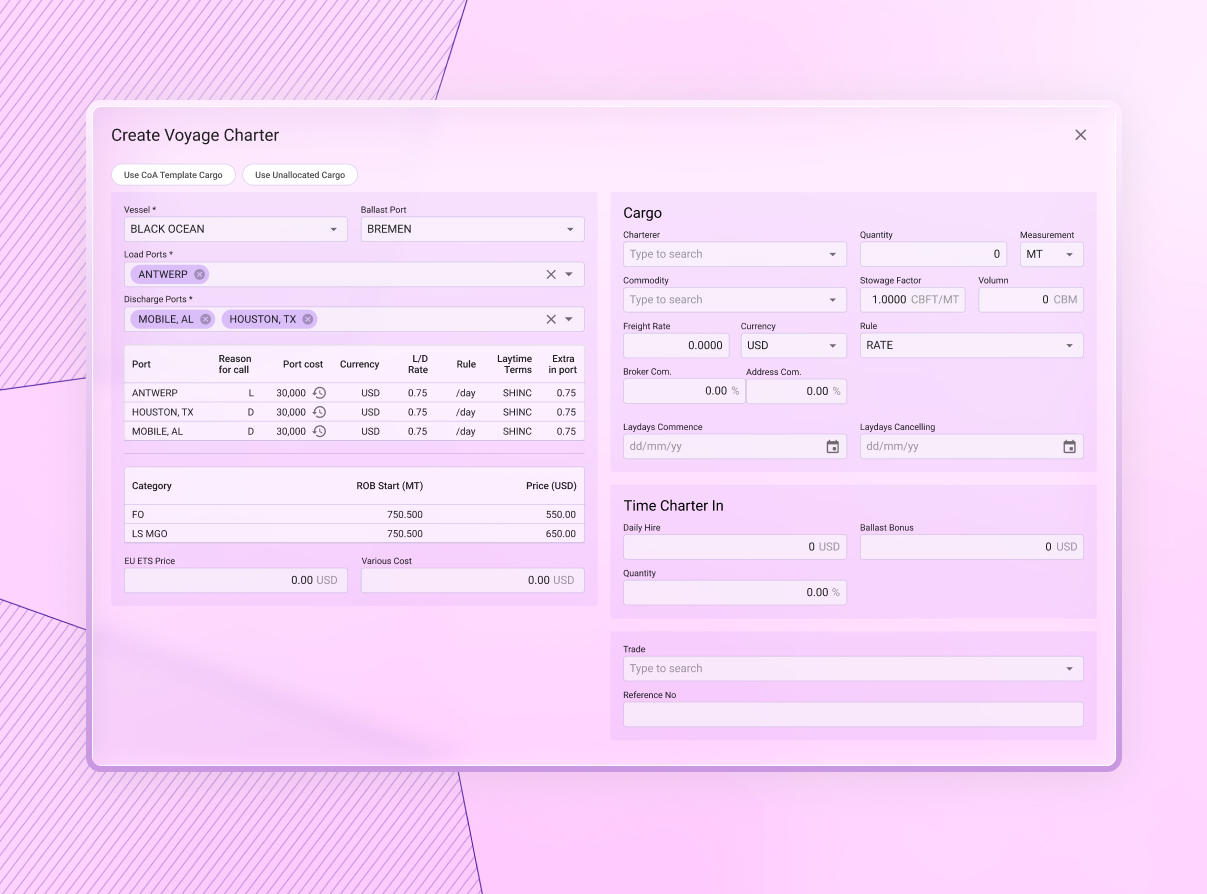This screenshot has width=1207, height=894.
Task: Focus the Reference No field
Action: (x=853, y=714)
